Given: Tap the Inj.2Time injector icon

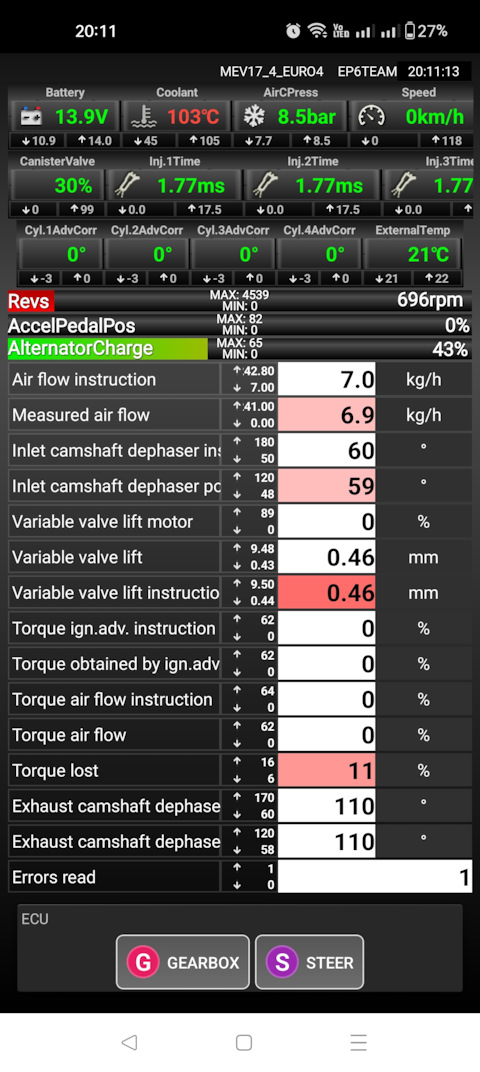Looking at the screenshot, I should (266, 185).
